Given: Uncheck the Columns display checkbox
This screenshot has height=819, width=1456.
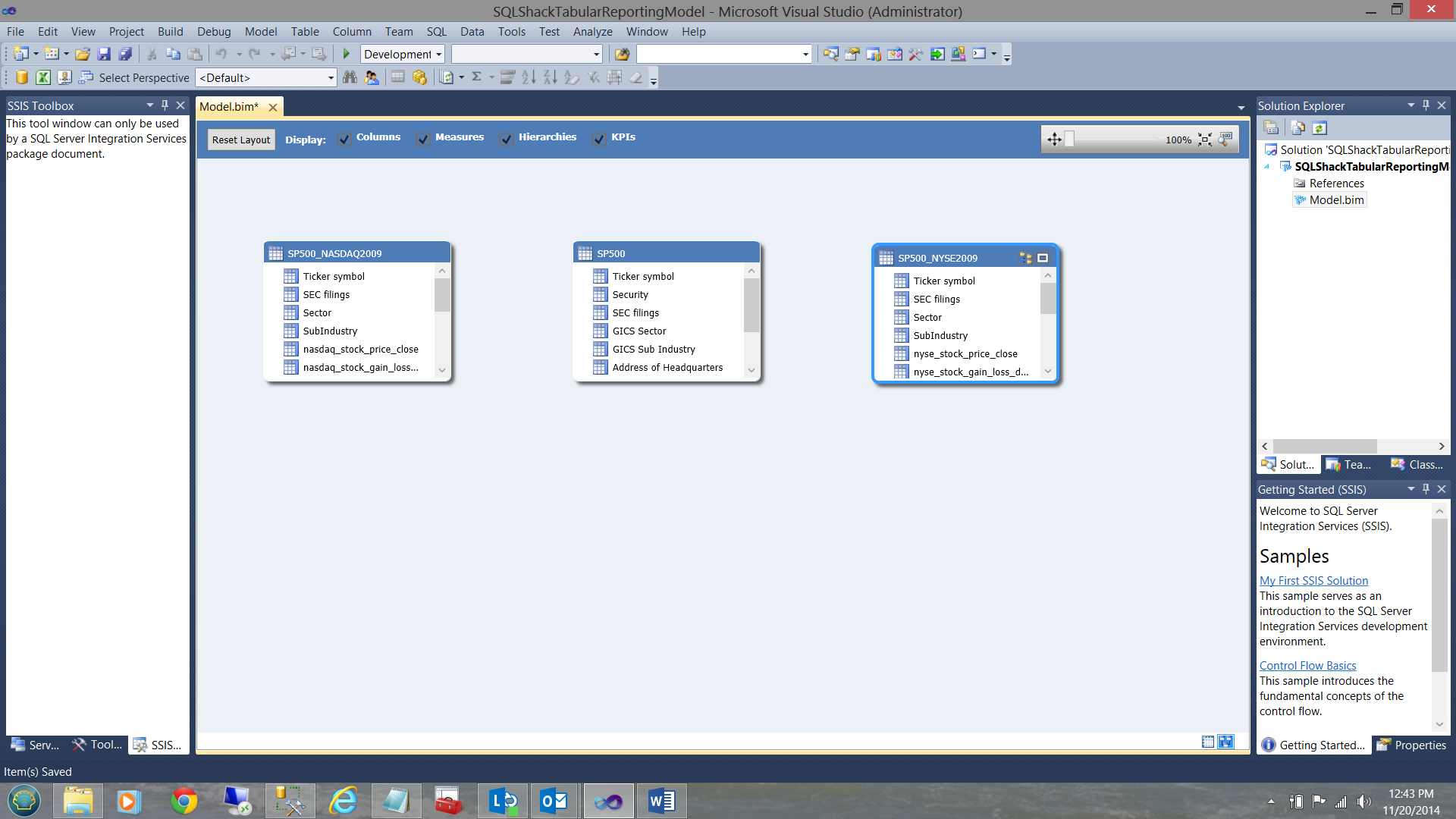Looking at the screenshot, I should 344,139.
